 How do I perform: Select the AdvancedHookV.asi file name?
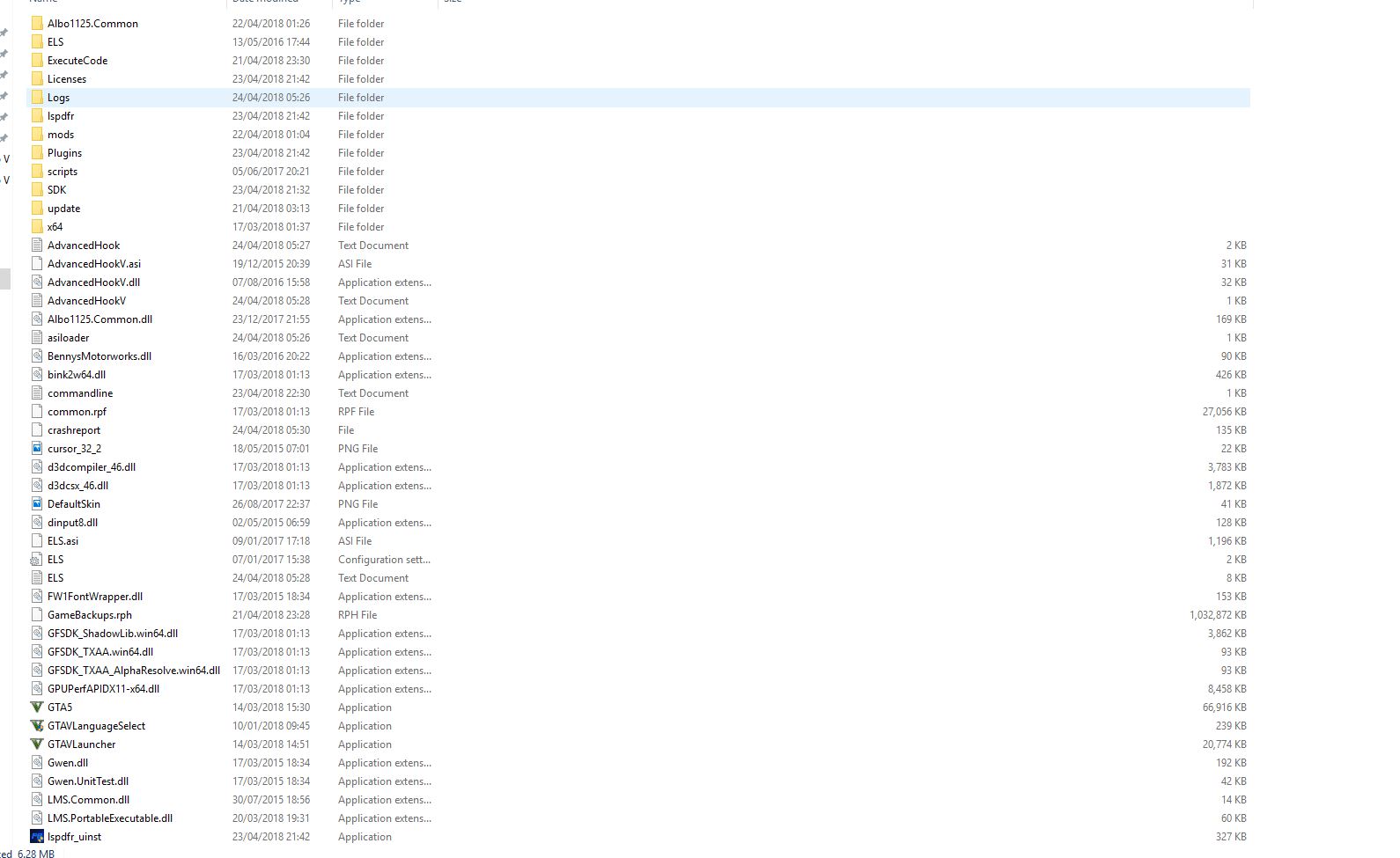(x=94, y=263)
